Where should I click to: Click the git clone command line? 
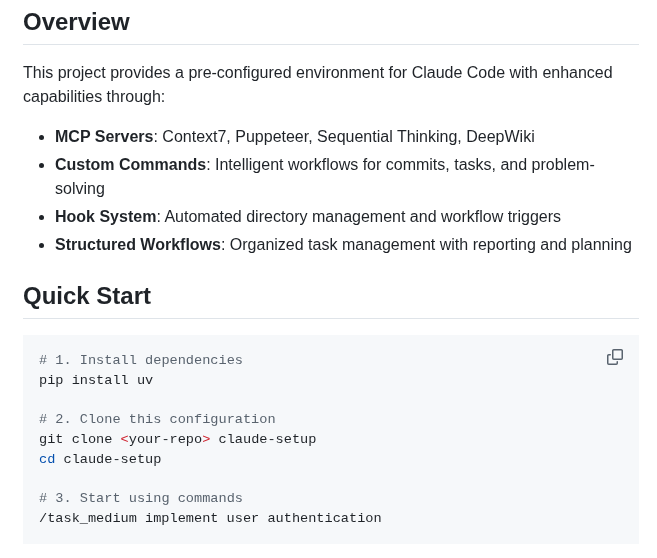[178, 439]
